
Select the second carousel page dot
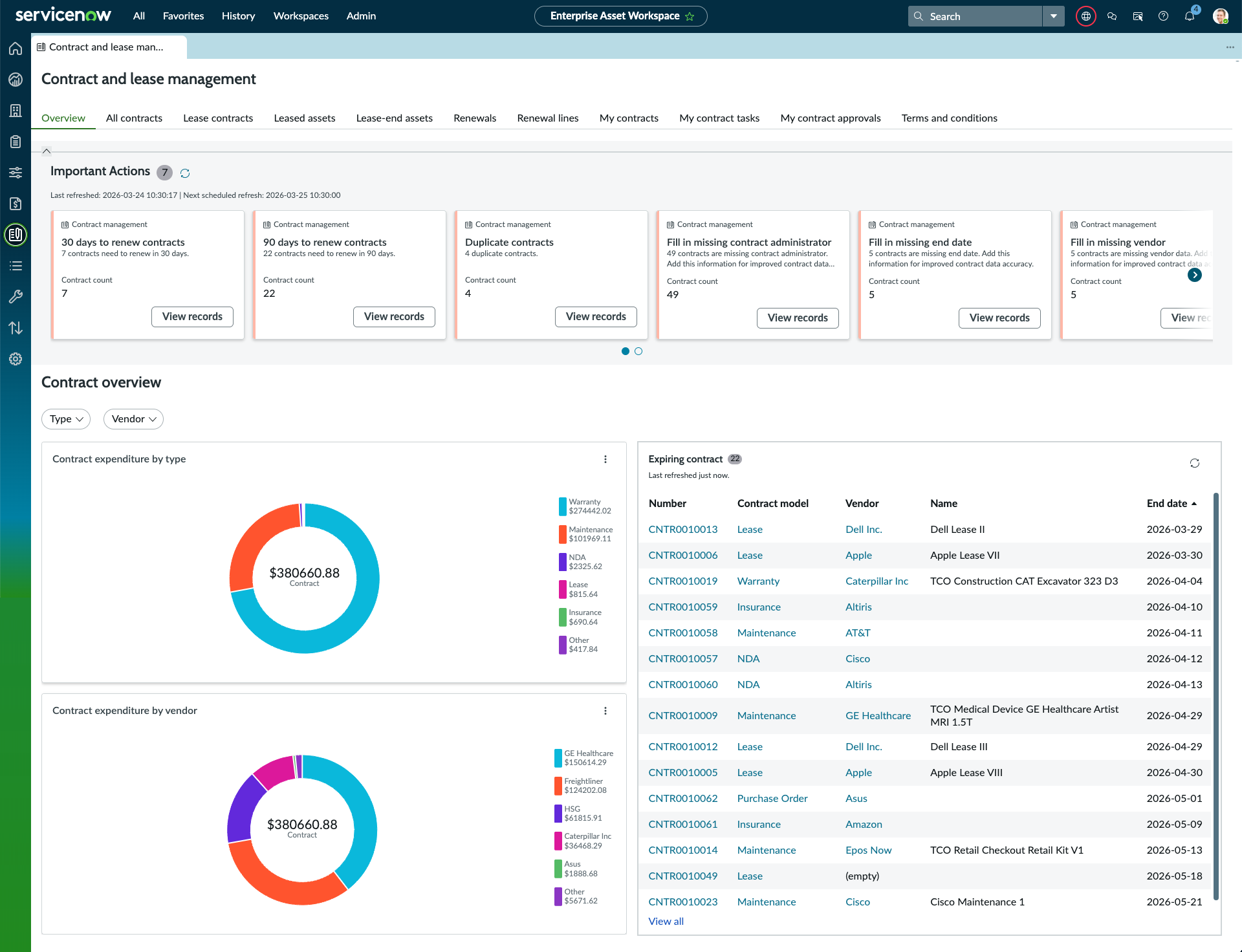(x=638, y=351)
